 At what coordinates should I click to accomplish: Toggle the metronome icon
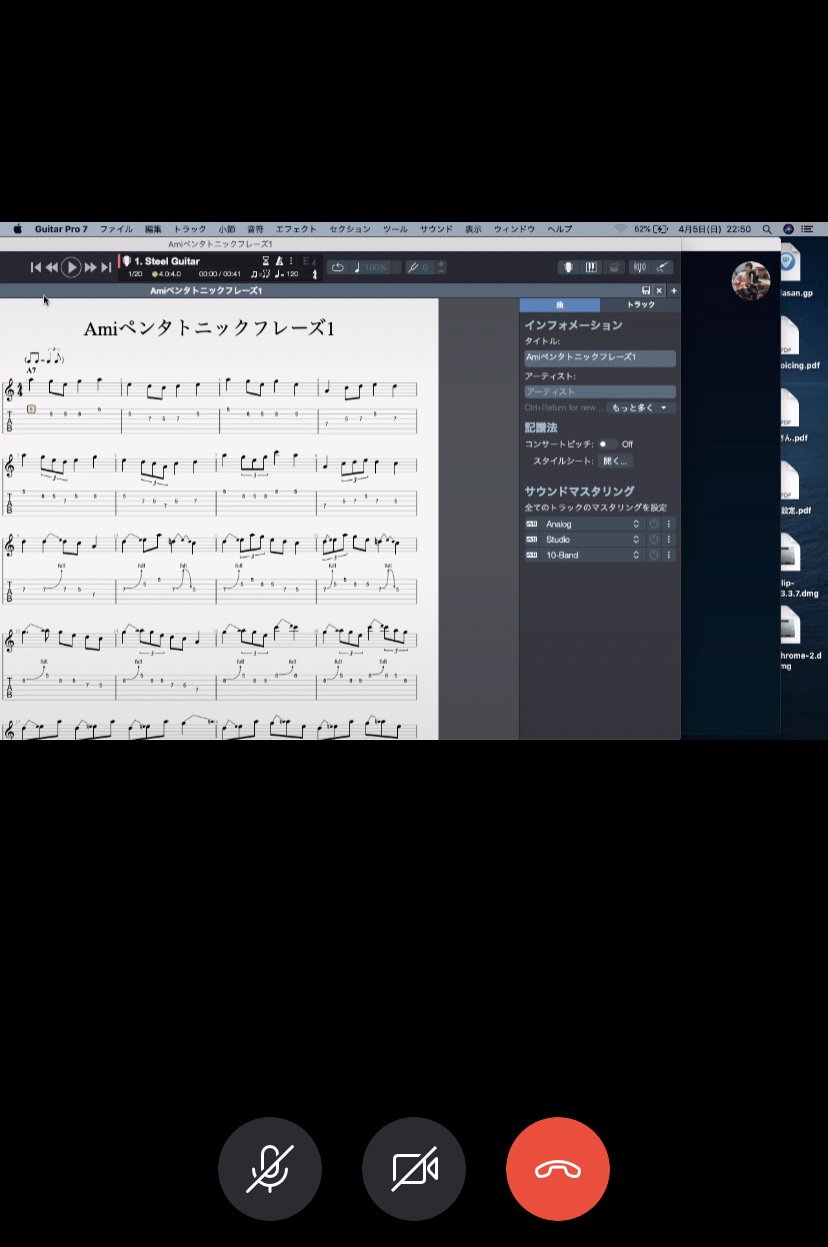[279, 261]
